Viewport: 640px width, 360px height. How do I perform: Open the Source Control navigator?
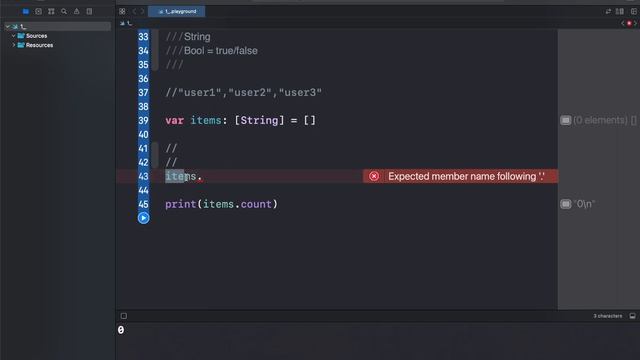(x=38, y=11)
